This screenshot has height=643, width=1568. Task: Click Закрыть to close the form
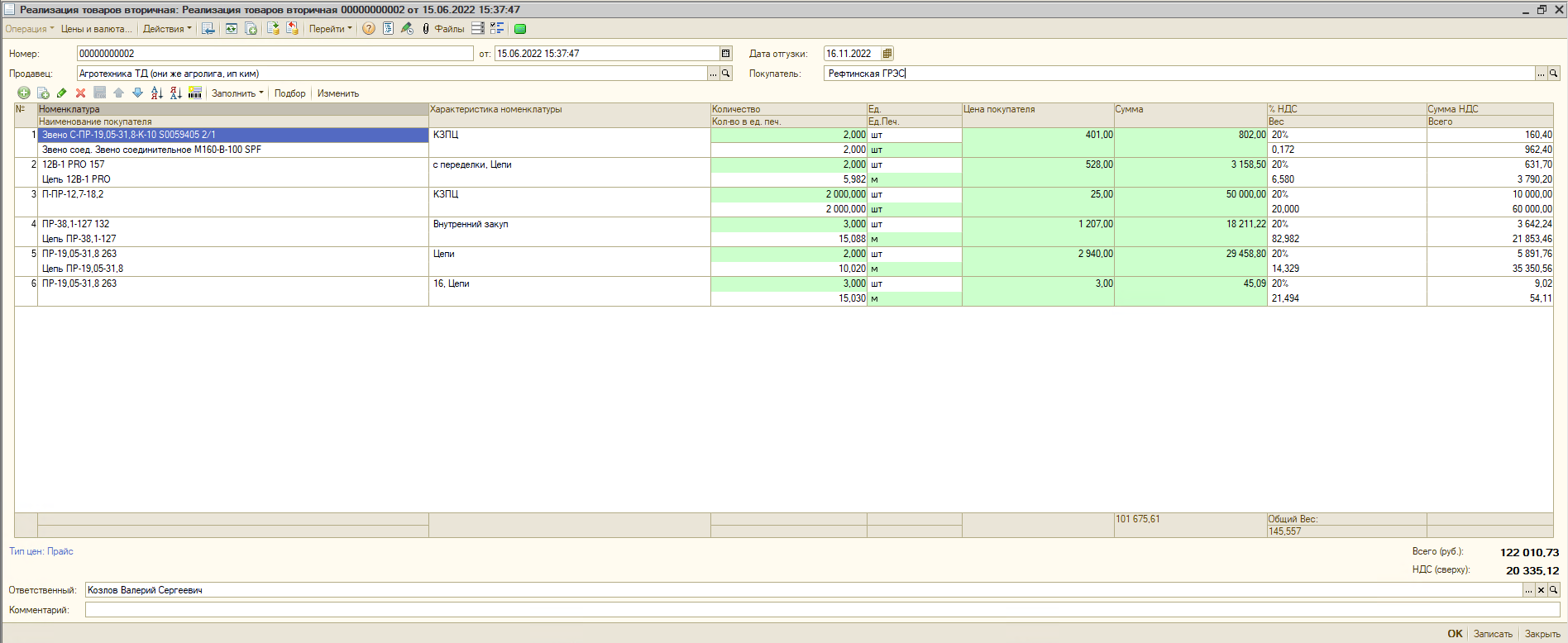point(1542,634)
